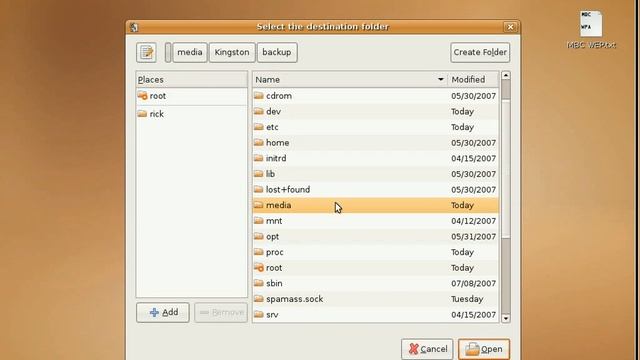Click the folder icon next to mnt
The width and height of the screenshot is (640, 360).
[259, 220]
